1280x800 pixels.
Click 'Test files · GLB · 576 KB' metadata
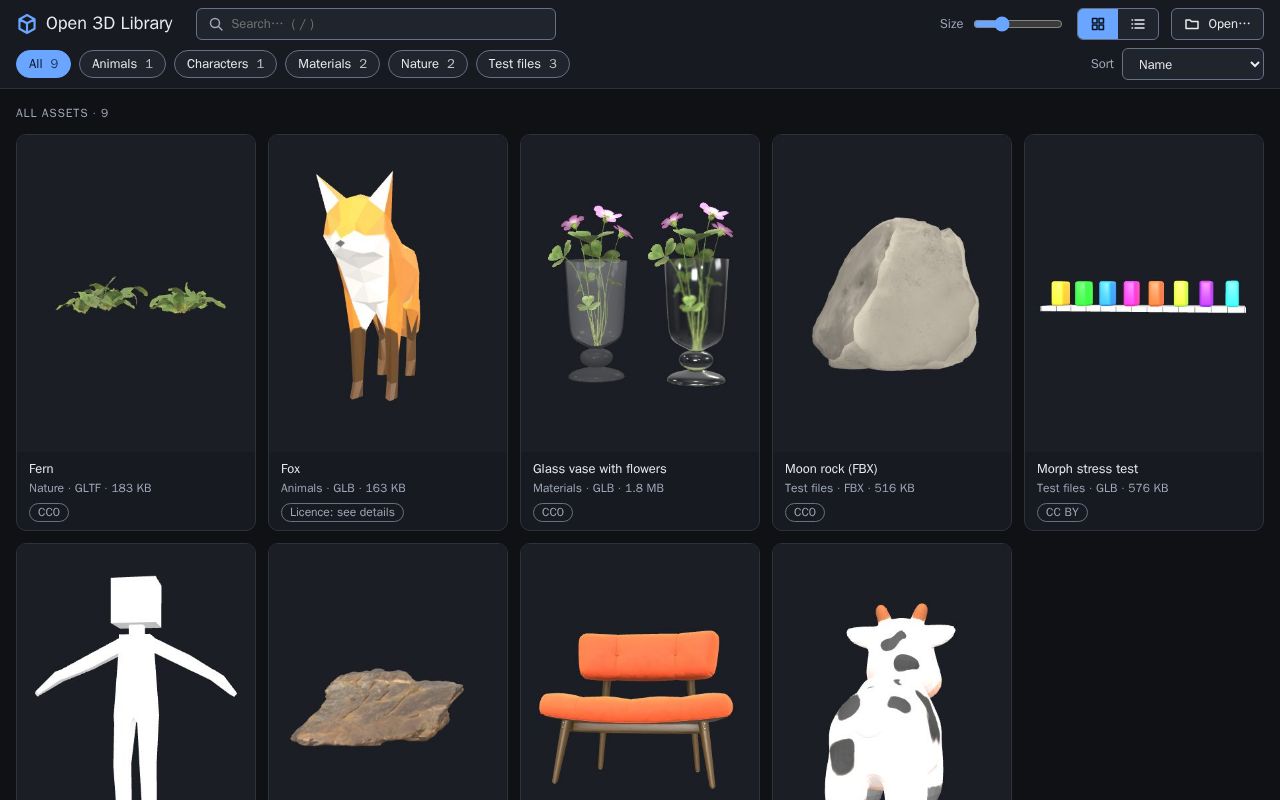click(1102, 488)
